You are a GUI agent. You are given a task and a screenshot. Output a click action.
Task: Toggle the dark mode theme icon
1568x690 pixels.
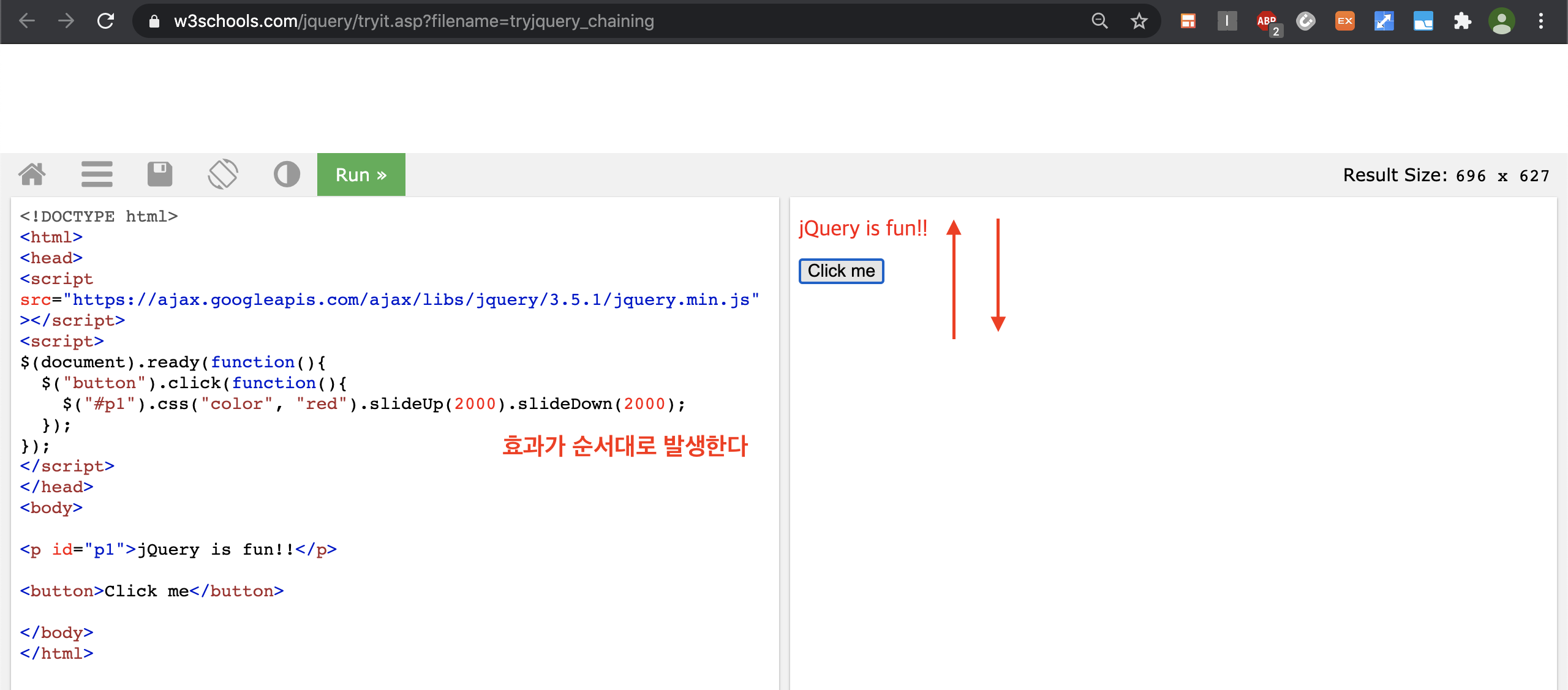287,174
